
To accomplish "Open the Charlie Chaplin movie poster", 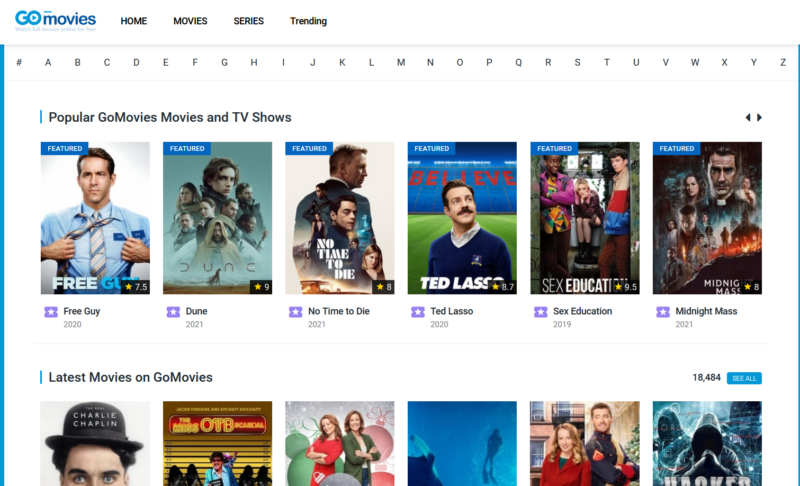I will (95, 444).
